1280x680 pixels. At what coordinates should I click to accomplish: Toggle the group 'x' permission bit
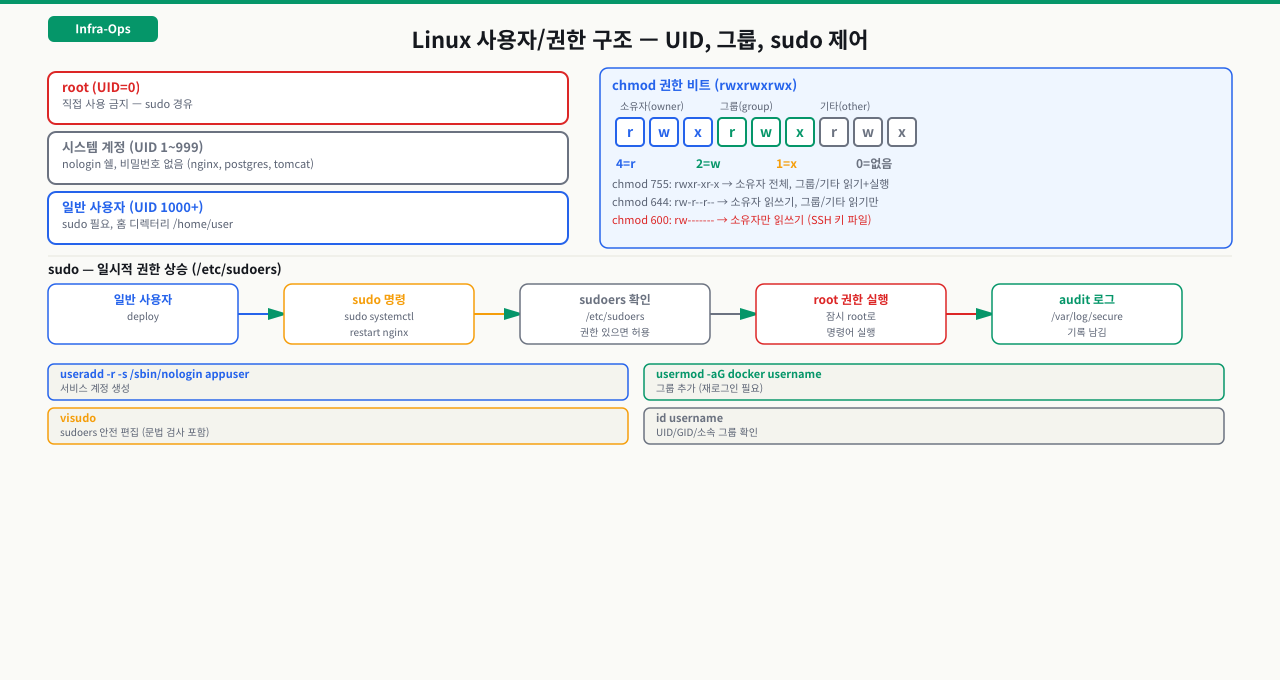pos(800,132)
